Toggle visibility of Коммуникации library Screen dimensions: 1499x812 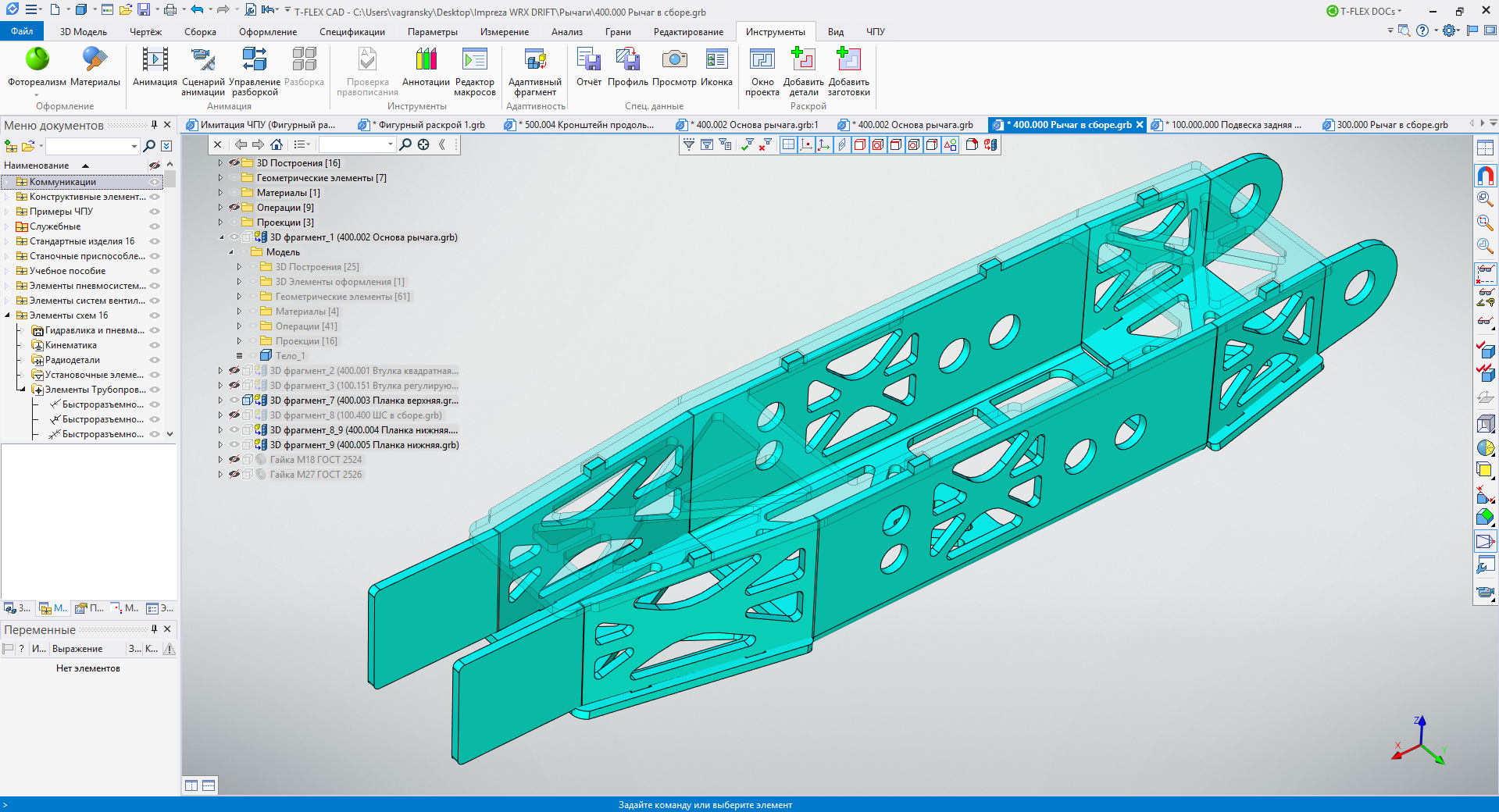click(155, 182)
